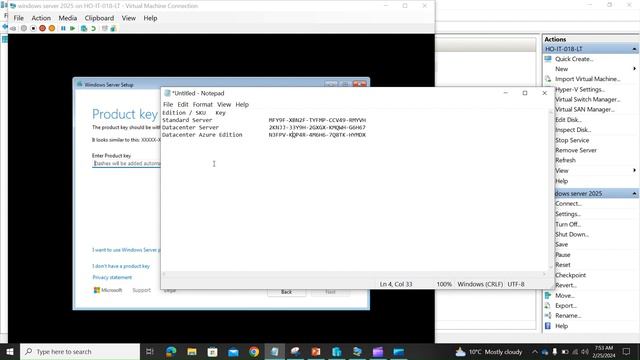Open VM Connection Clipboard menu

tap(99, 18)
